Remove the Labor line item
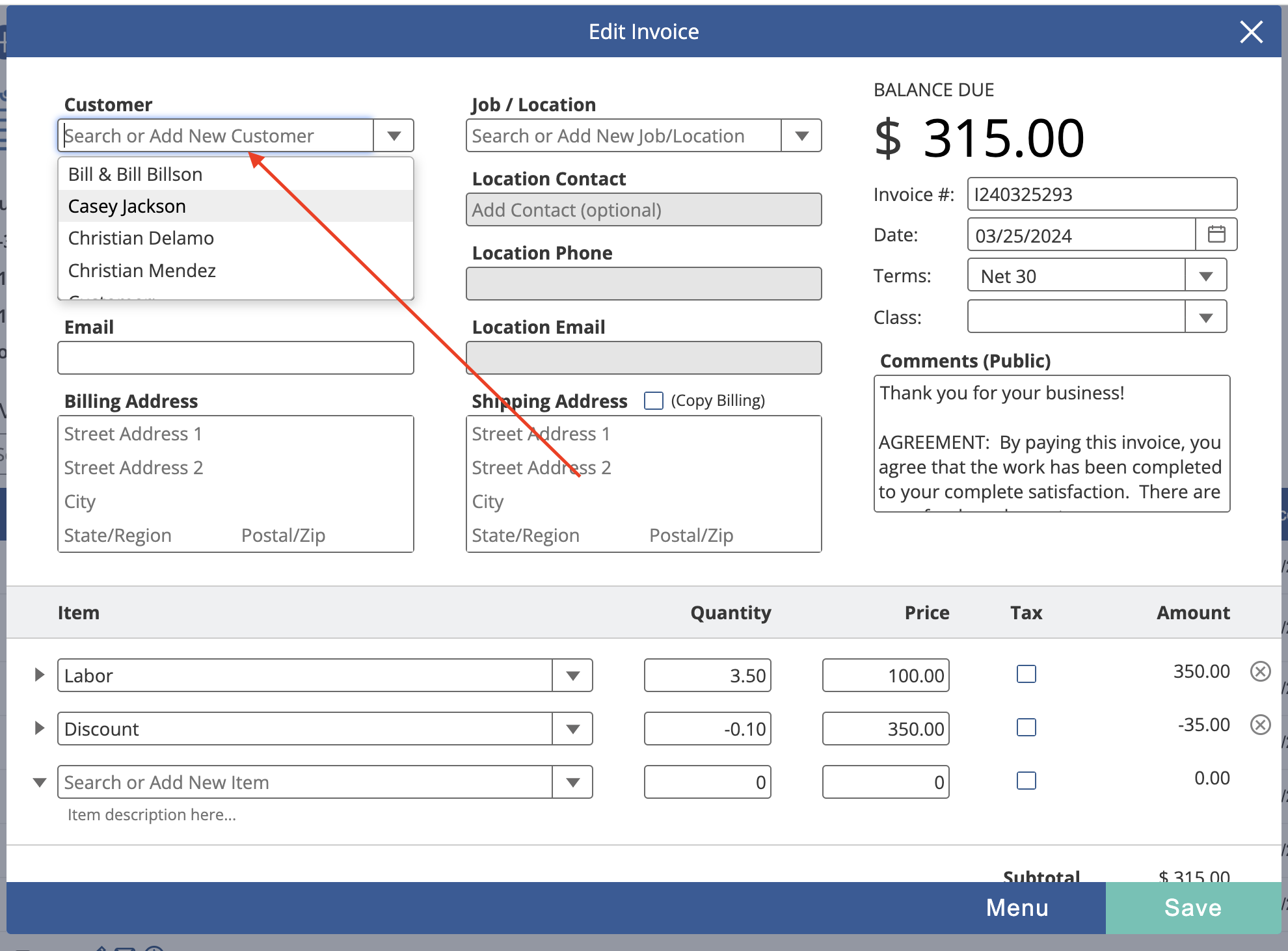The height and width of the screenshot is (951, 1288). pyautogui.click(x=1260, y=673)
